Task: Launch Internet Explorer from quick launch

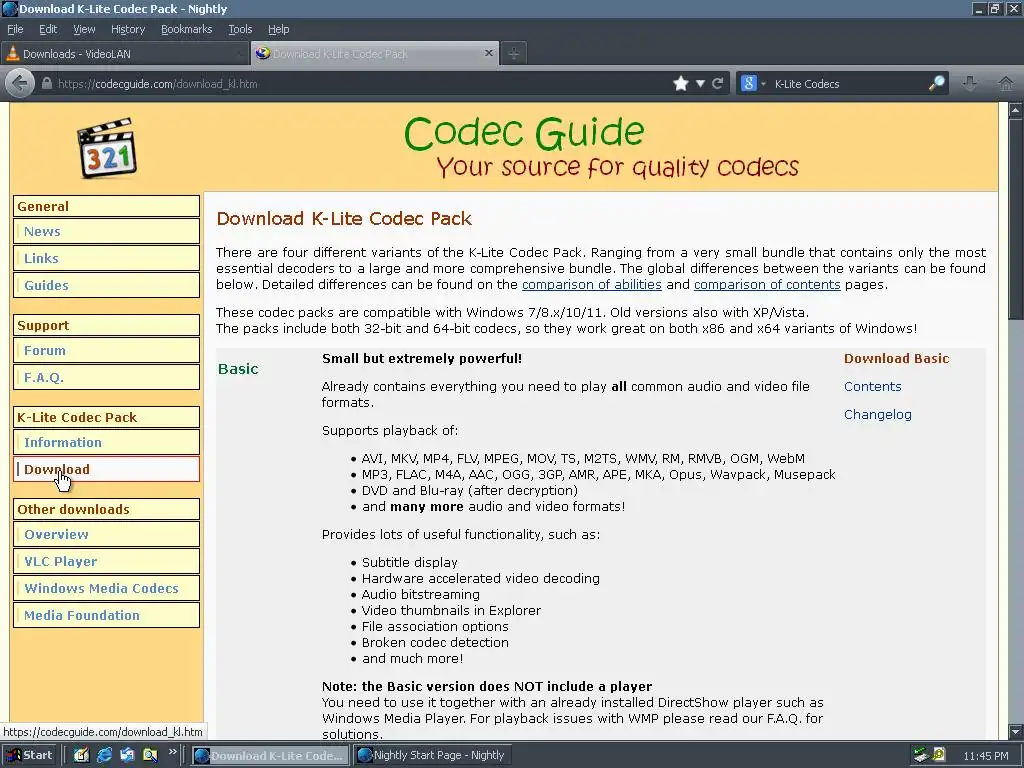Action: [104, 755]
